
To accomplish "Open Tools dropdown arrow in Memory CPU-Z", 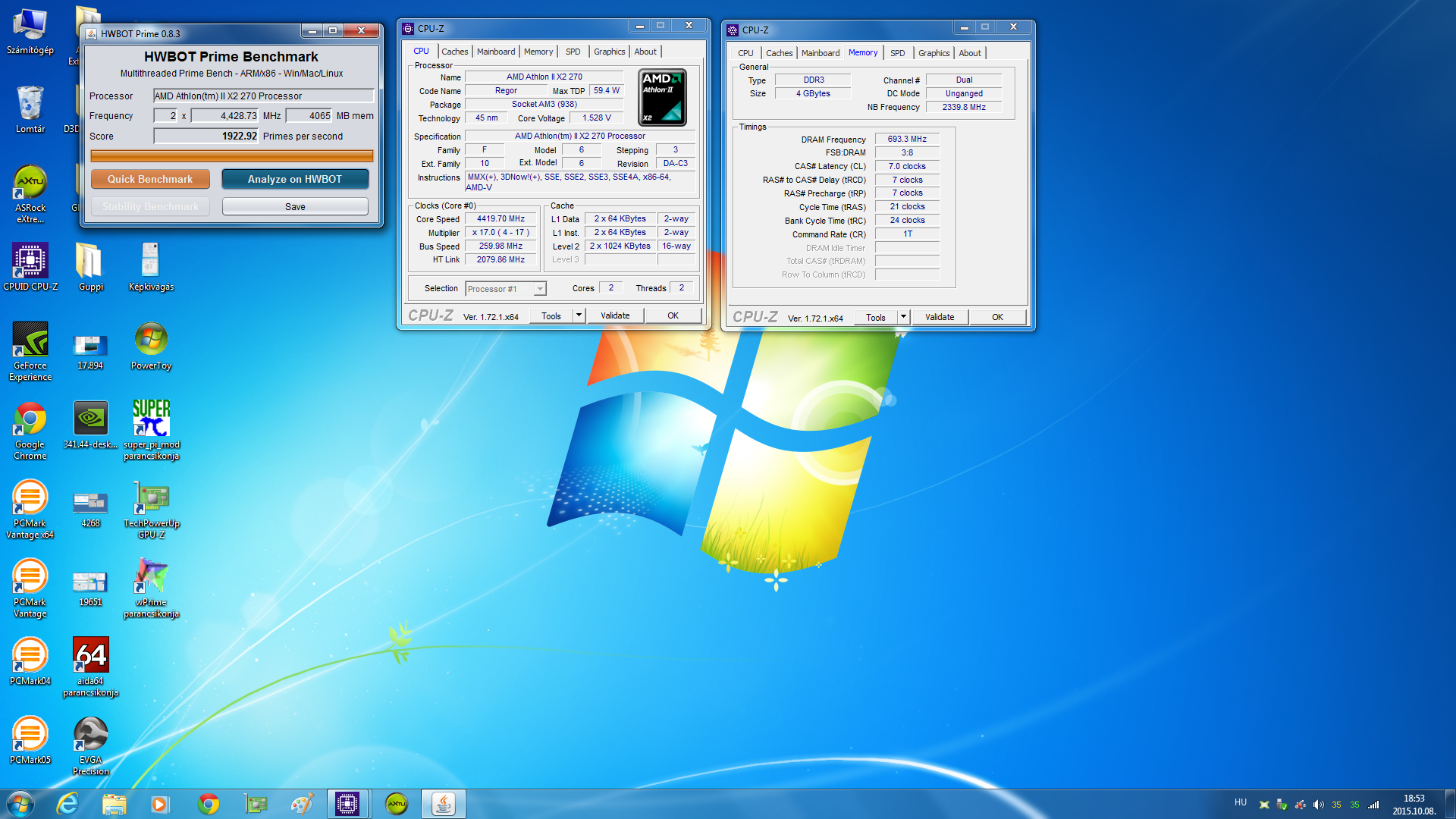I will click(x=903, y=317).
